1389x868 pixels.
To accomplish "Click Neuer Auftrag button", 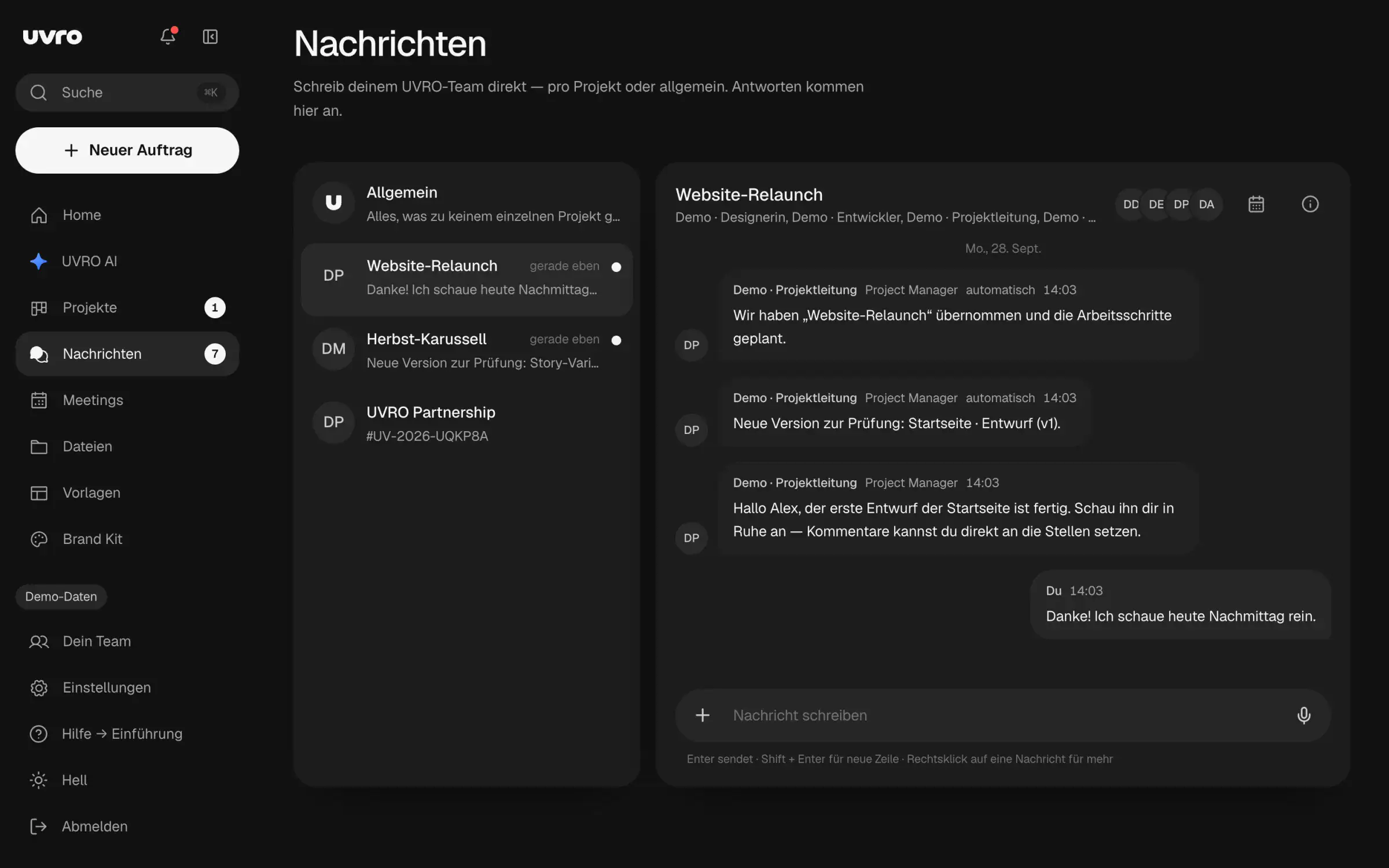I will point(127,150).
